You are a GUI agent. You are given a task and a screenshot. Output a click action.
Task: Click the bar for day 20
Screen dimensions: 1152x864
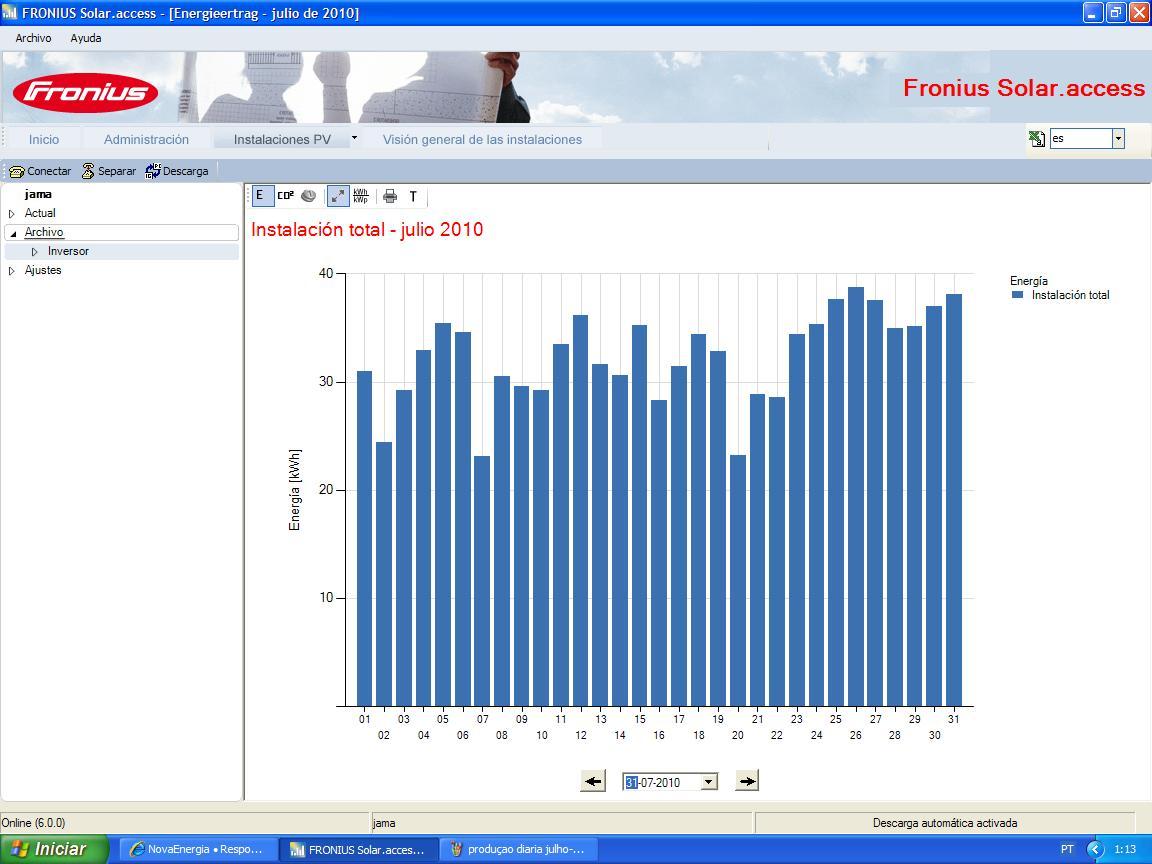738,580
